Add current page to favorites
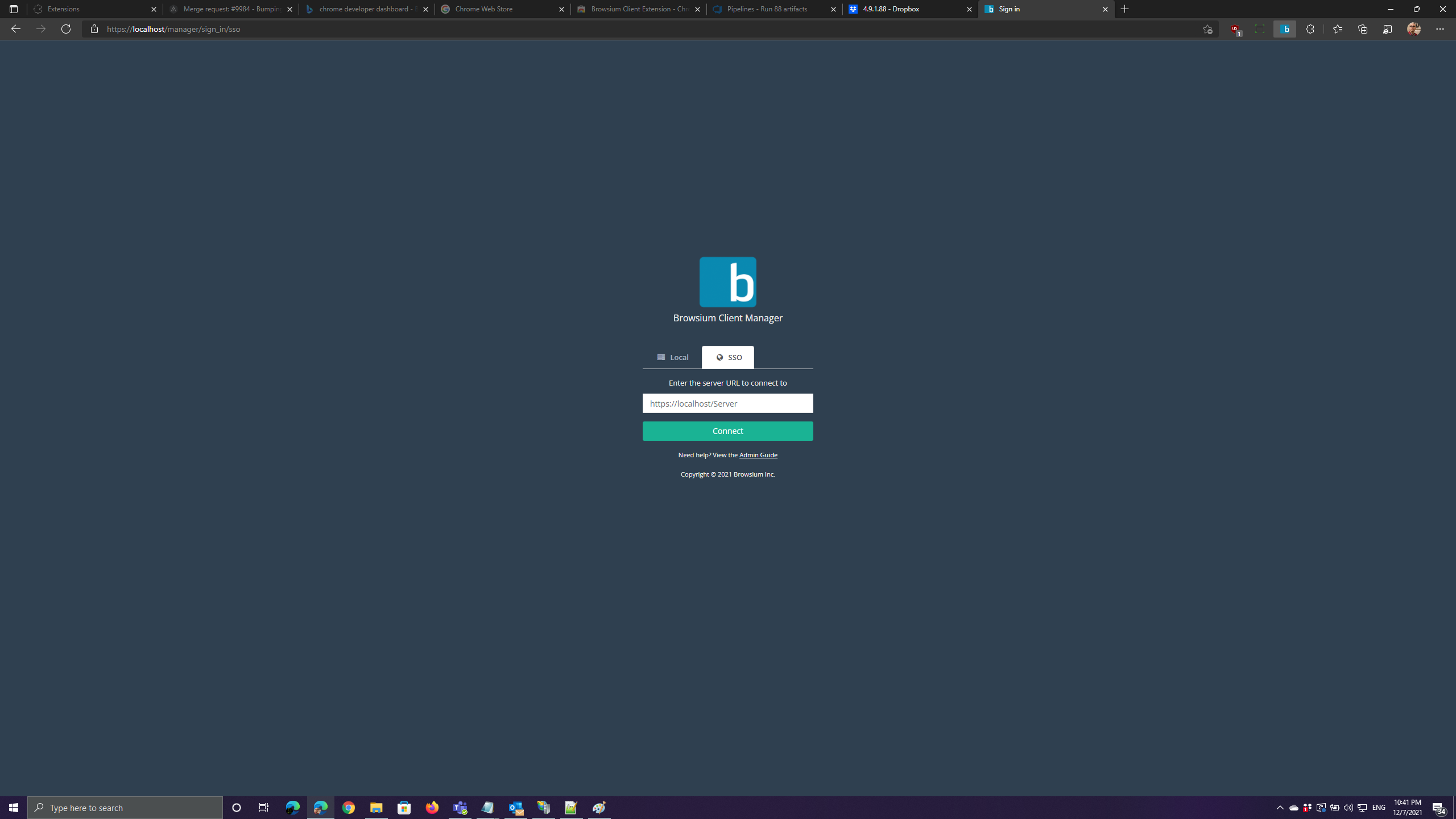 click(x=1207, y=29)
